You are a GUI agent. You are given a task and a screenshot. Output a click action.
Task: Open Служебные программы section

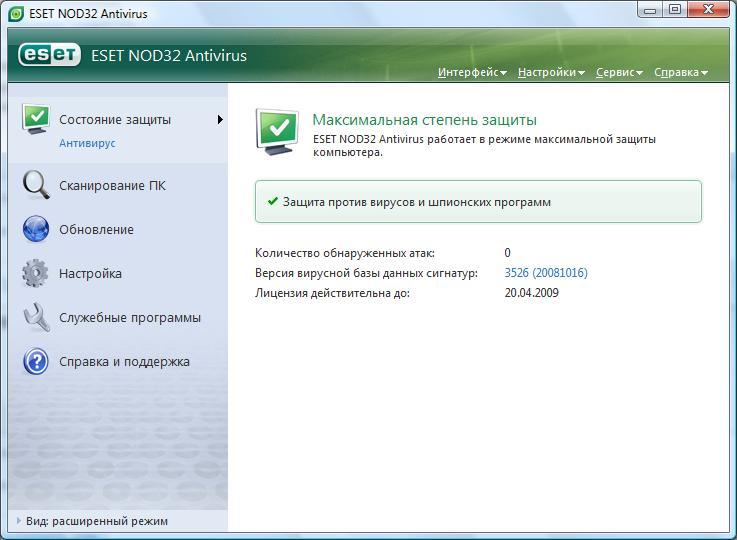(130, 318)
